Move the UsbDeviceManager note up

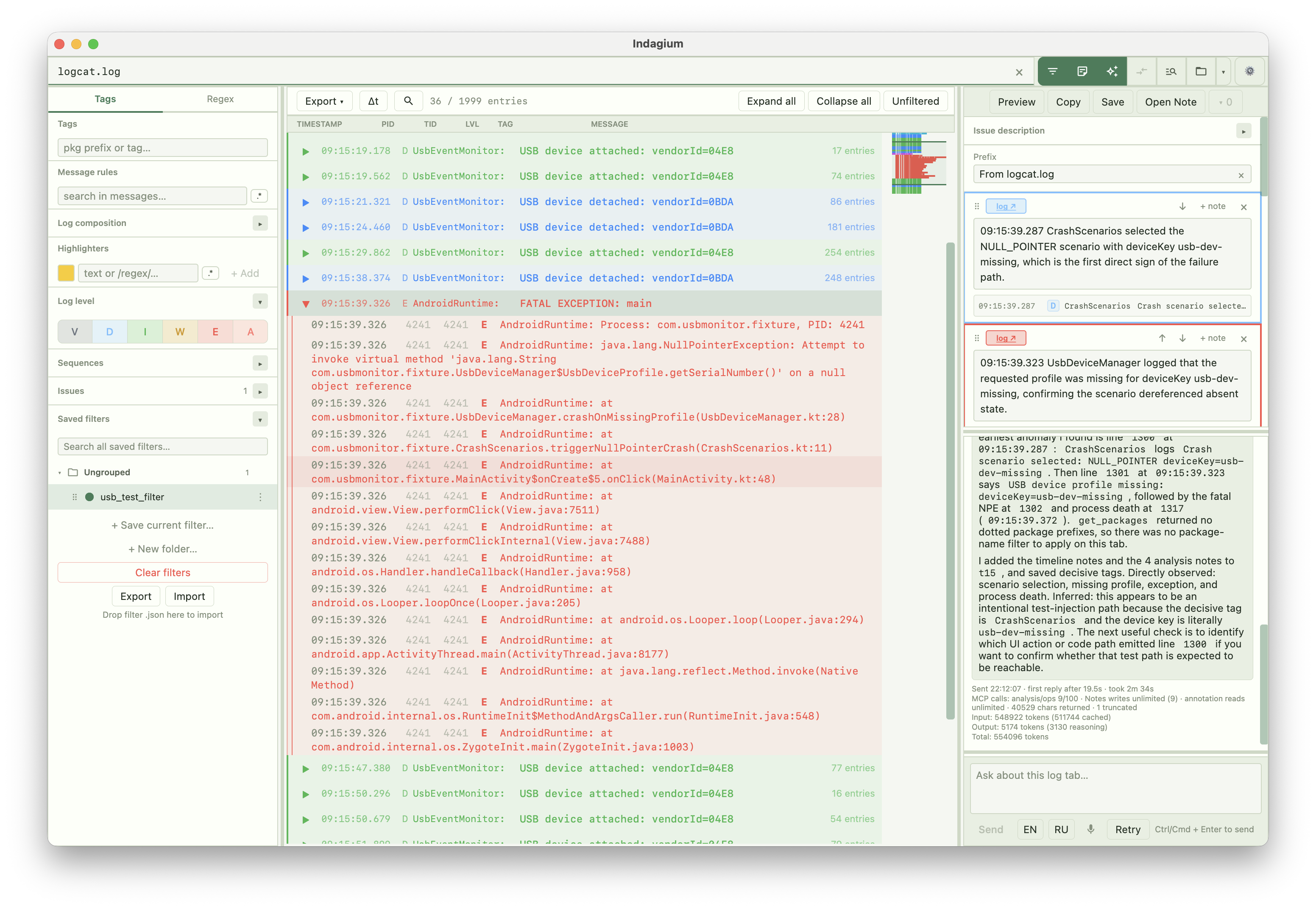point(1162,338)
